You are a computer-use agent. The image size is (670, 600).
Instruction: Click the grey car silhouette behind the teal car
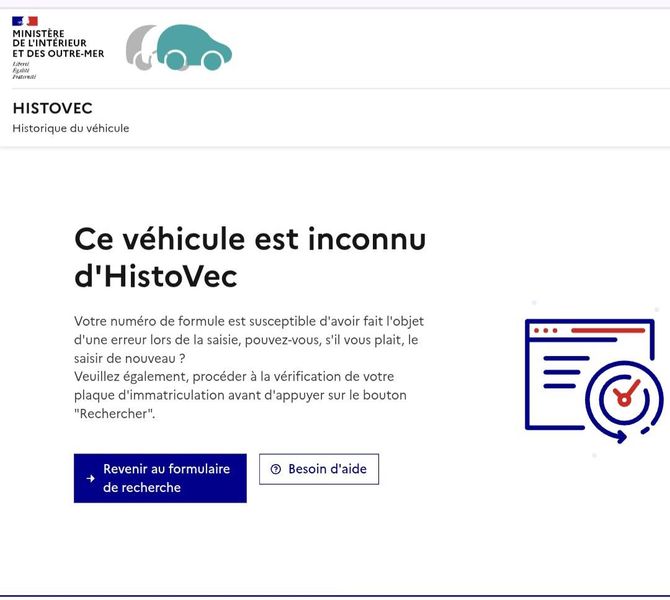point(141,47)
